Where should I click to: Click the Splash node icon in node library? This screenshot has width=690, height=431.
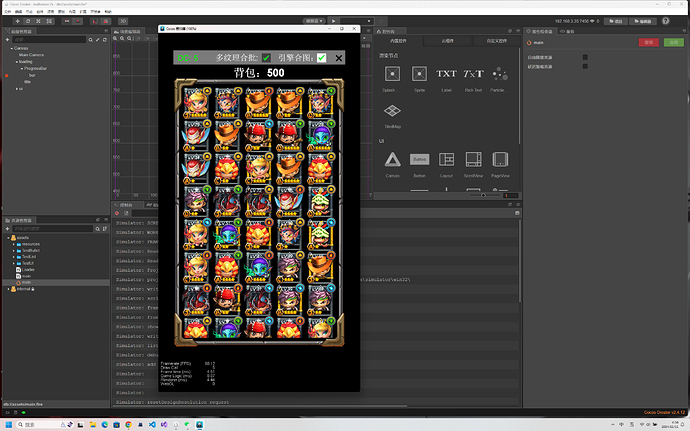coord(392,74)
